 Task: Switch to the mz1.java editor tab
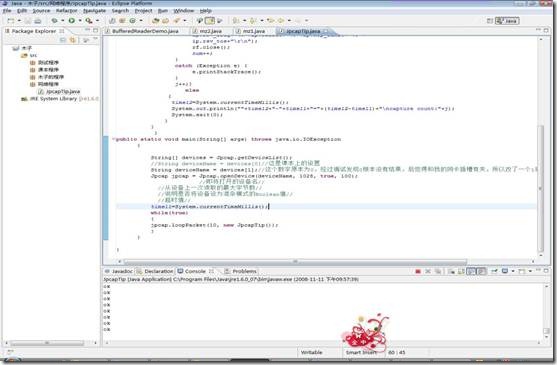[253, 31]
